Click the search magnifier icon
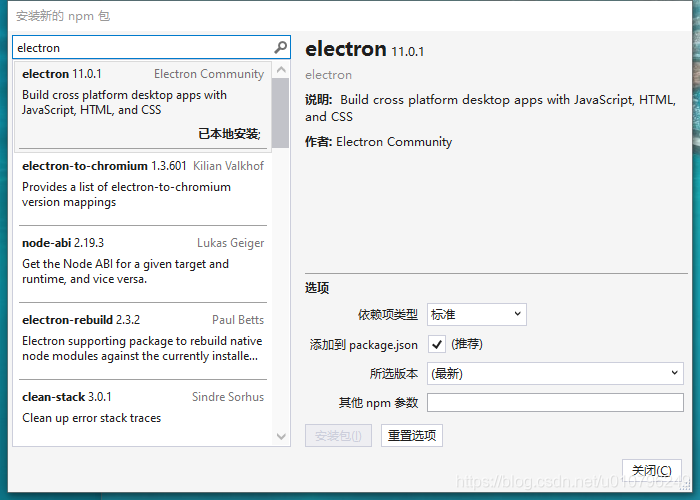The height and width of the screenshot is (500, 700). tap(280, 47)
